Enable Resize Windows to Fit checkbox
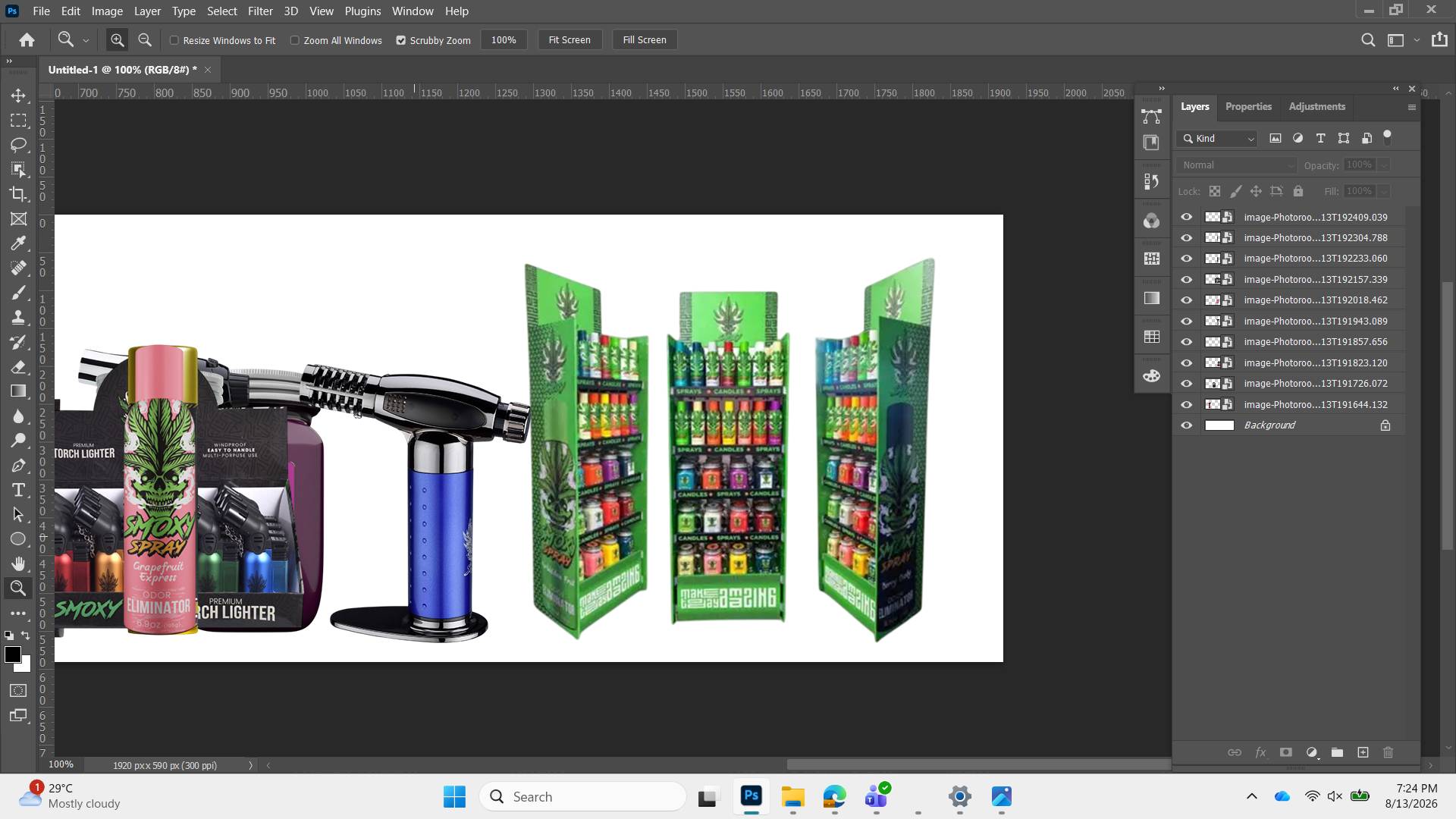This screenshot has height=819, width=1456. click(174, 40)
